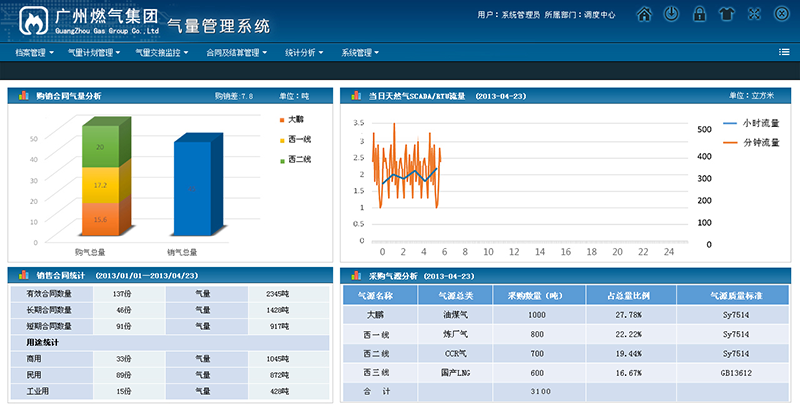Select the 气量交接监控 menu item
The width and height of the screenshot is (800, 411).
163,52
